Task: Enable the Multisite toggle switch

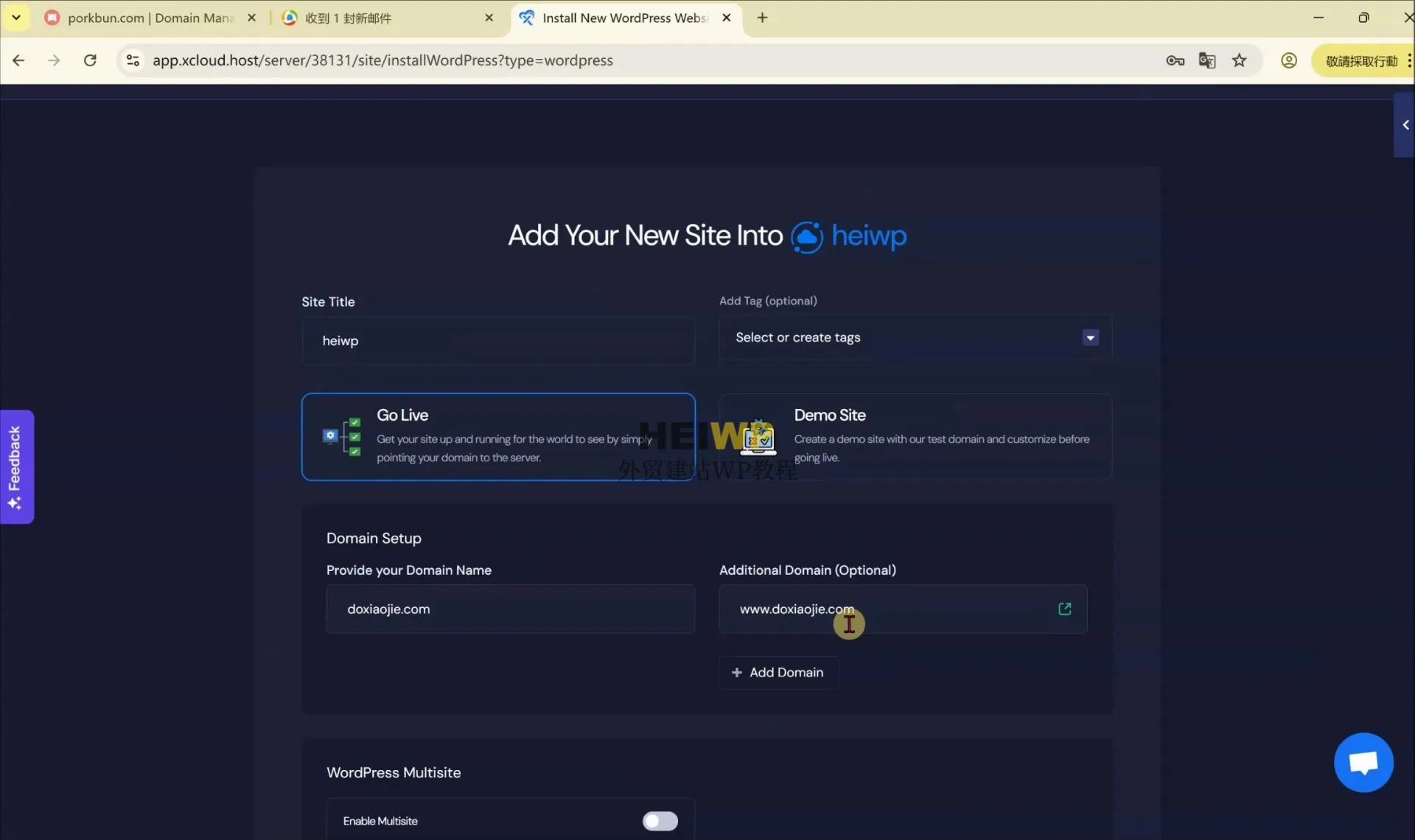Action: point(660,821)
